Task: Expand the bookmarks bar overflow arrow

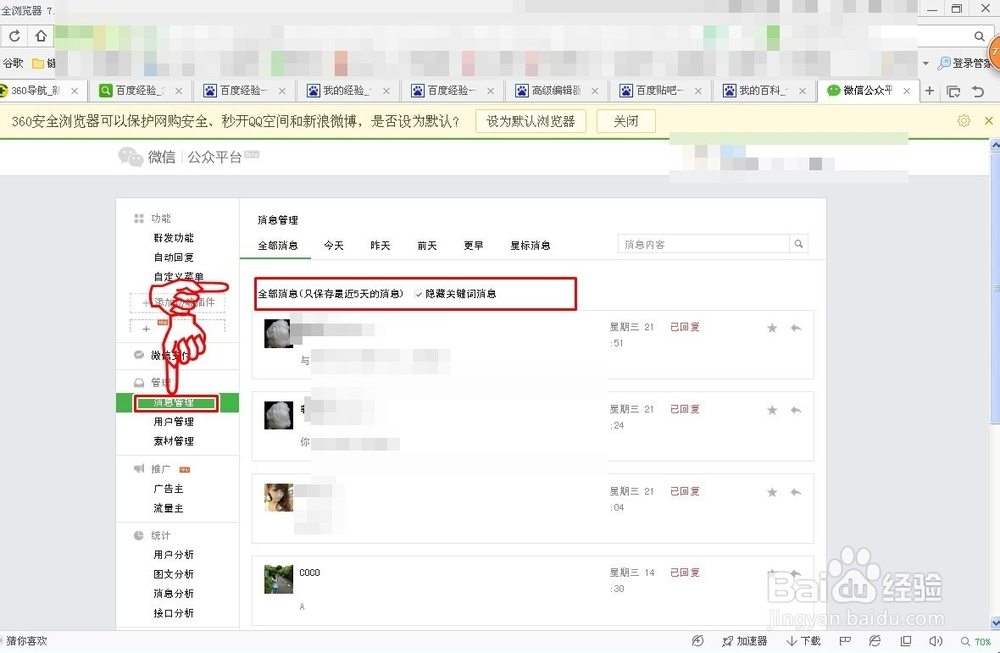Action: (x=925, y=63)
